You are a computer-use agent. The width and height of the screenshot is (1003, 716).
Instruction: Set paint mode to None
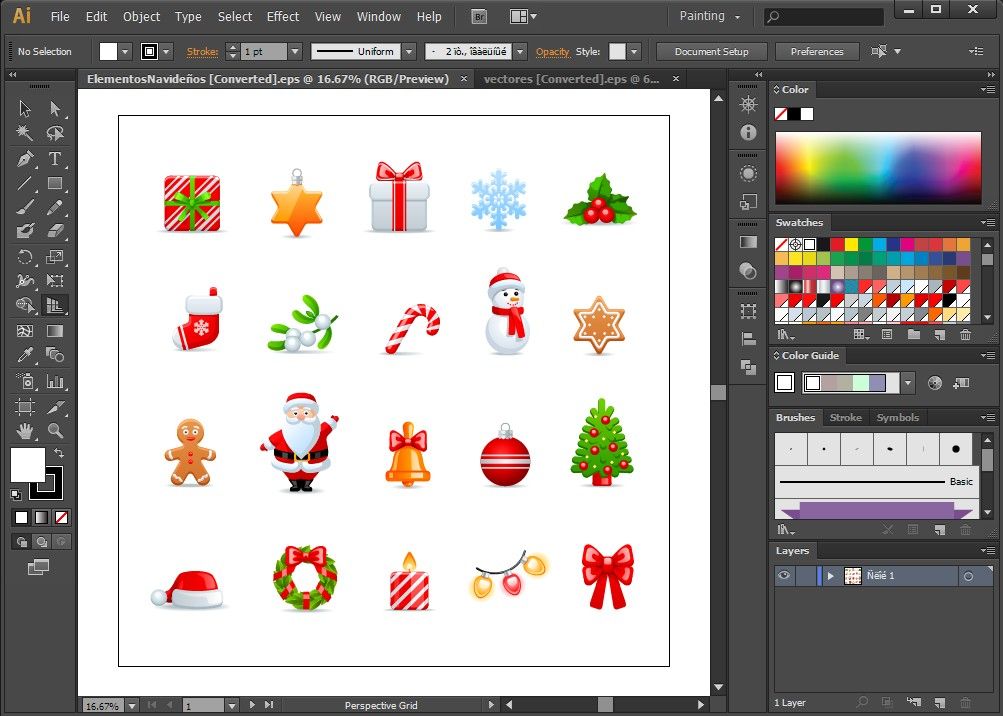coord(61,517)
